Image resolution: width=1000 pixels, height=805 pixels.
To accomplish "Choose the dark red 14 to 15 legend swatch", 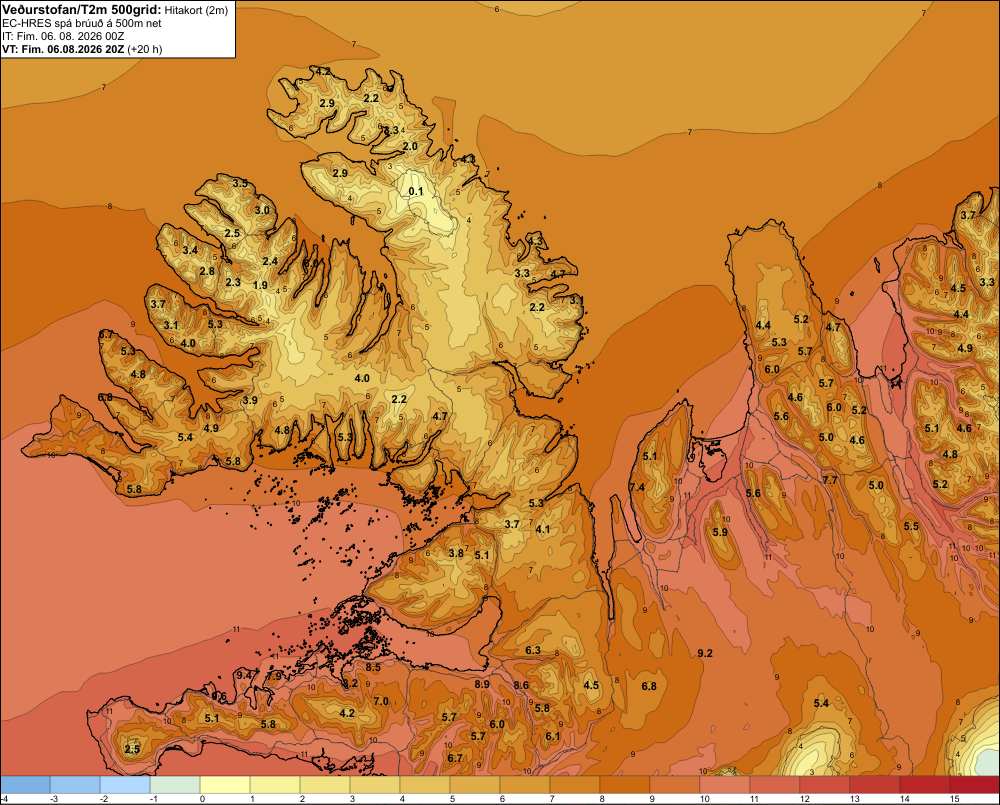I will pos(925,785).
